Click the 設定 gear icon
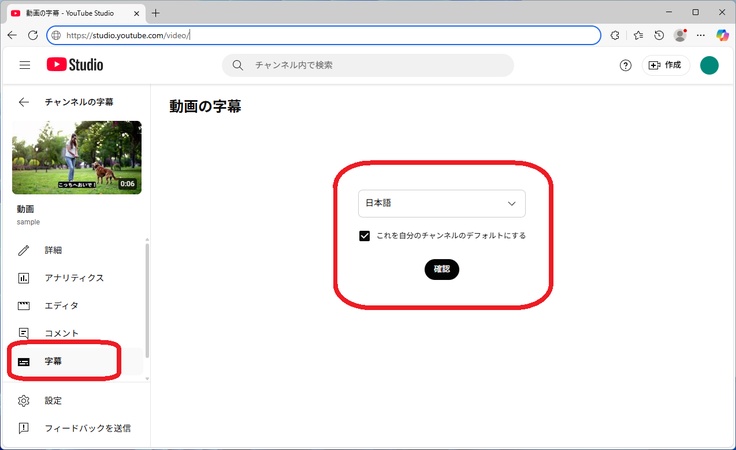 tap(23, 401)
